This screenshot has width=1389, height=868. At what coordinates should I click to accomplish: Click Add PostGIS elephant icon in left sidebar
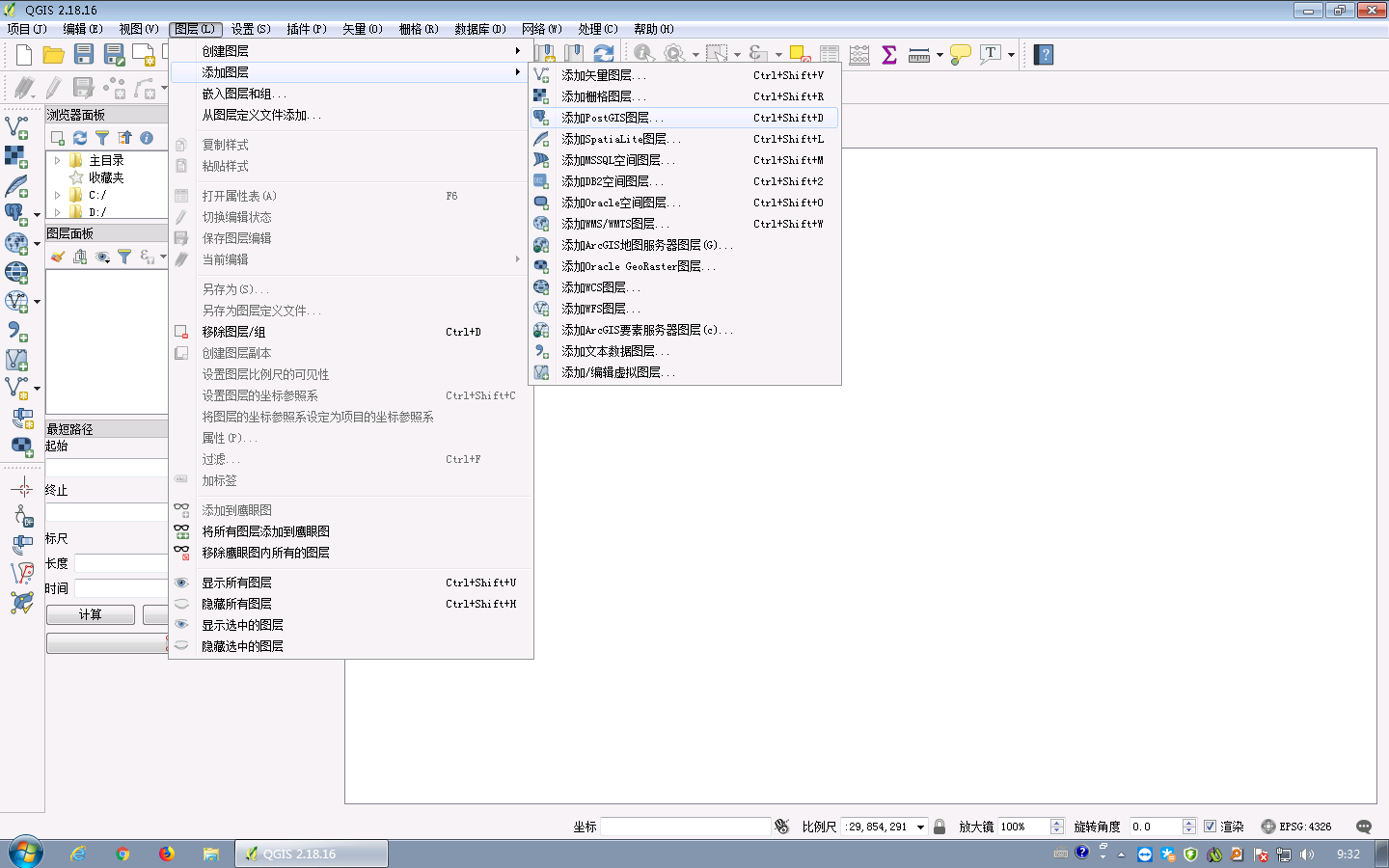[x=16, y=214]
